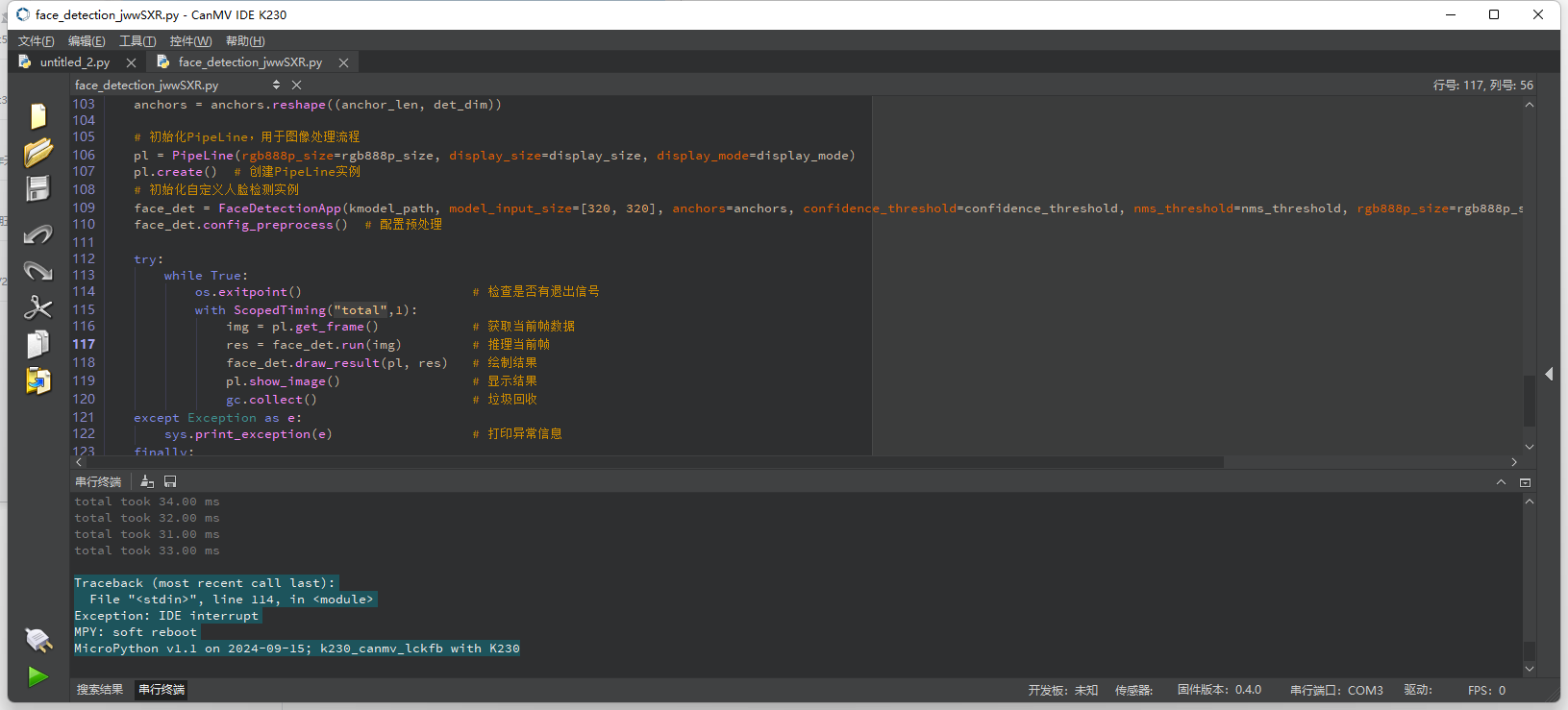Switch to the 搜索结果 panel tab
This screenshot has width=1568, height=710.
coord(100,690)
